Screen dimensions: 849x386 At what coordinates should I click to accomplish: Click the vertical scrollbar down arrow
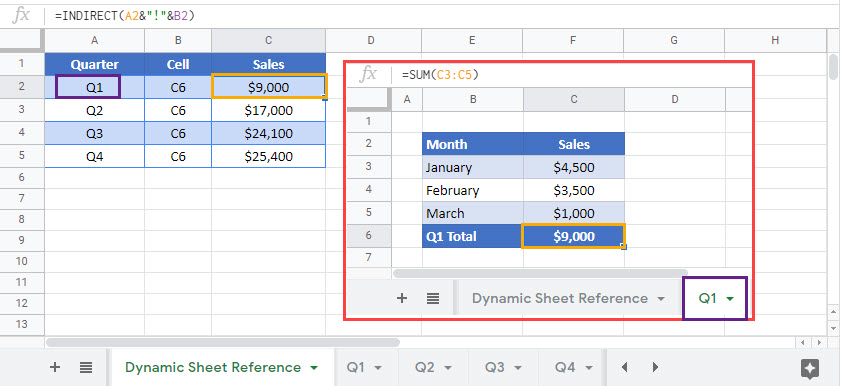(834, 328)
